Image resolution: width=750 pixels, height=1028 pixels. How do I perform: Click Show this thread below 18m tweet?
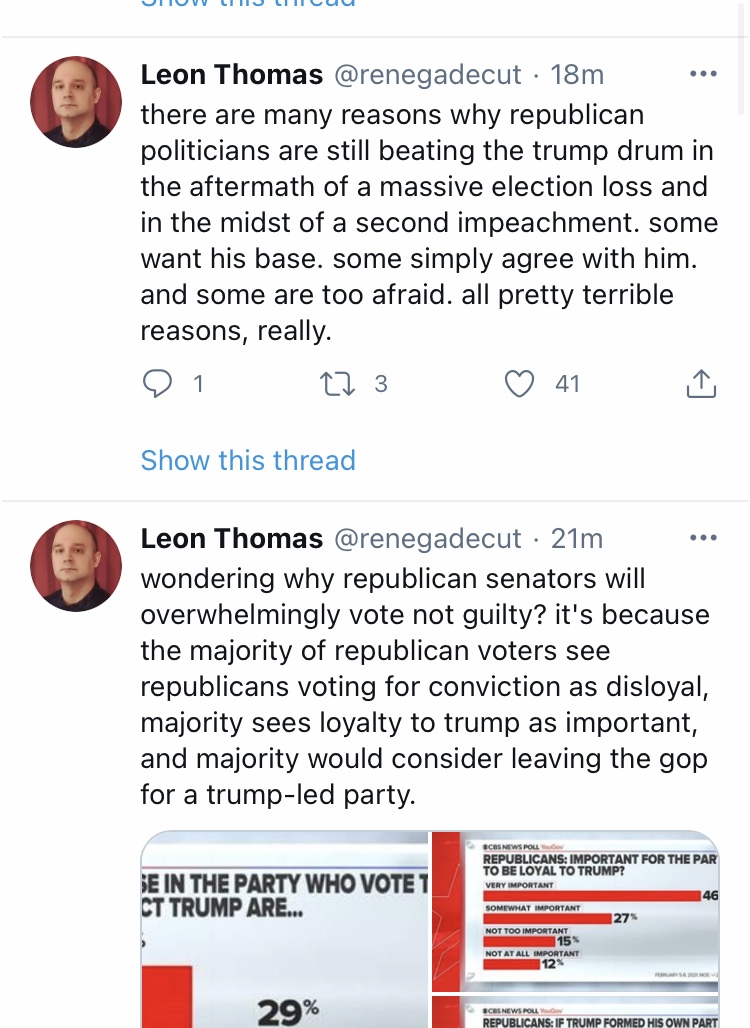(248, 460)
